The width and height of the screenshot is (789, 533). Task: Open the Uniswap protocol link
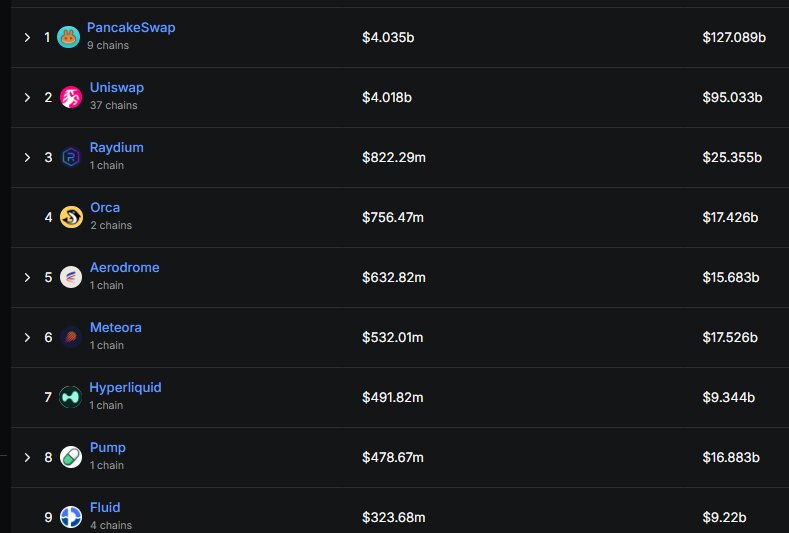(117, 87)
